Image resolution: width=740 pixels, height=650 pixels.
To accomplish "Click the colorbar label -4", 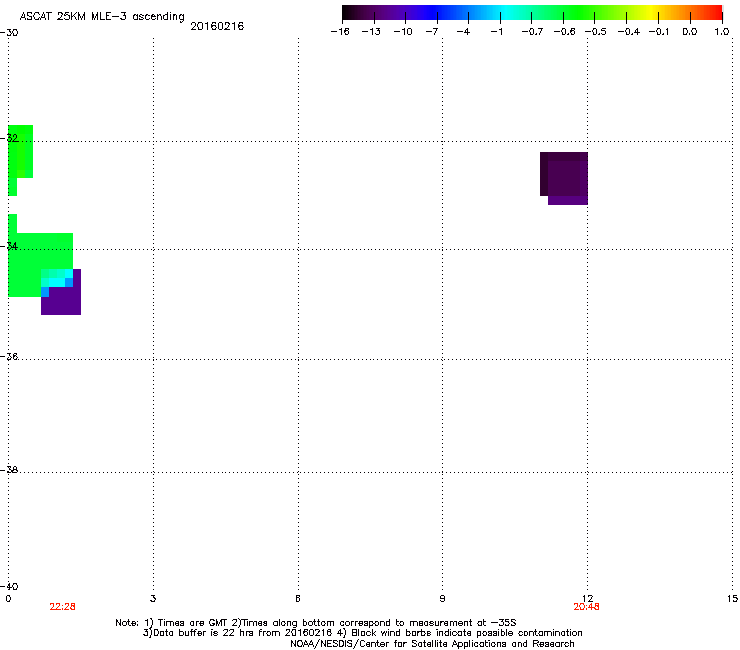I will pyautogui.click(x=463, y=32).
